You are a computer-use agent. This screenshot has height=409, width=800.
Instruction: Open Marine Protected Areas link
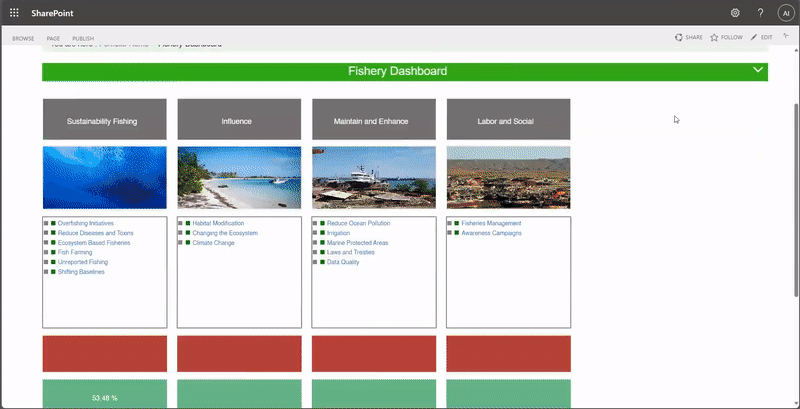pyautogui.click(x=358, y=243)
